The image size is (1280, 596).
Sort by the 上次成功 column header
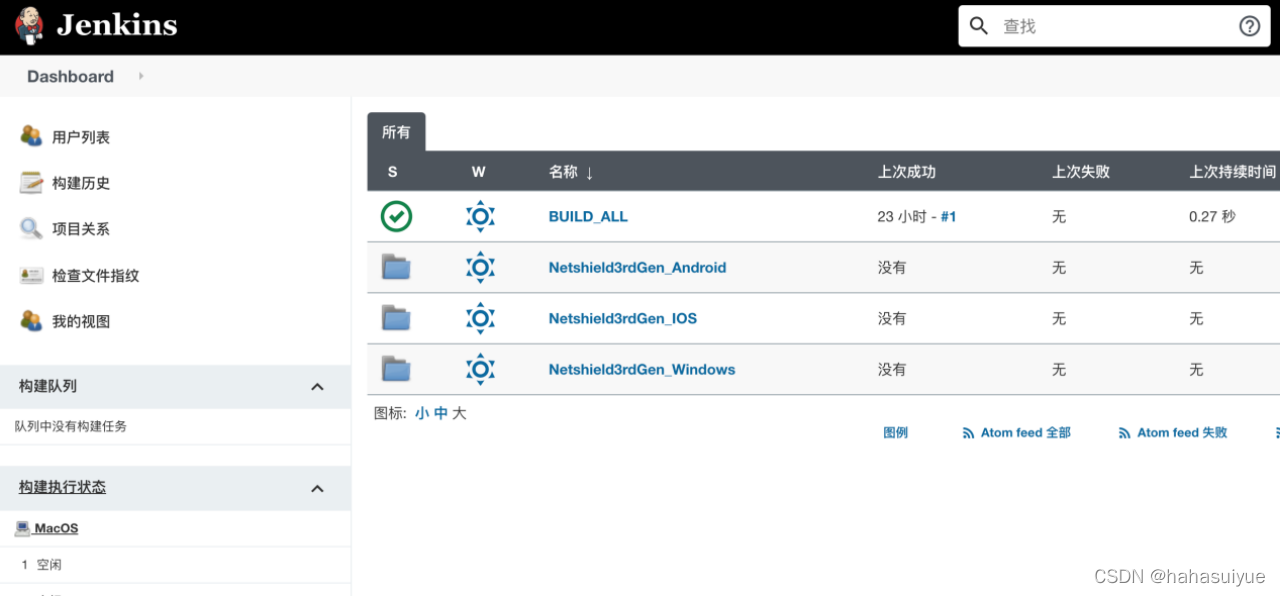click(906, 172)
